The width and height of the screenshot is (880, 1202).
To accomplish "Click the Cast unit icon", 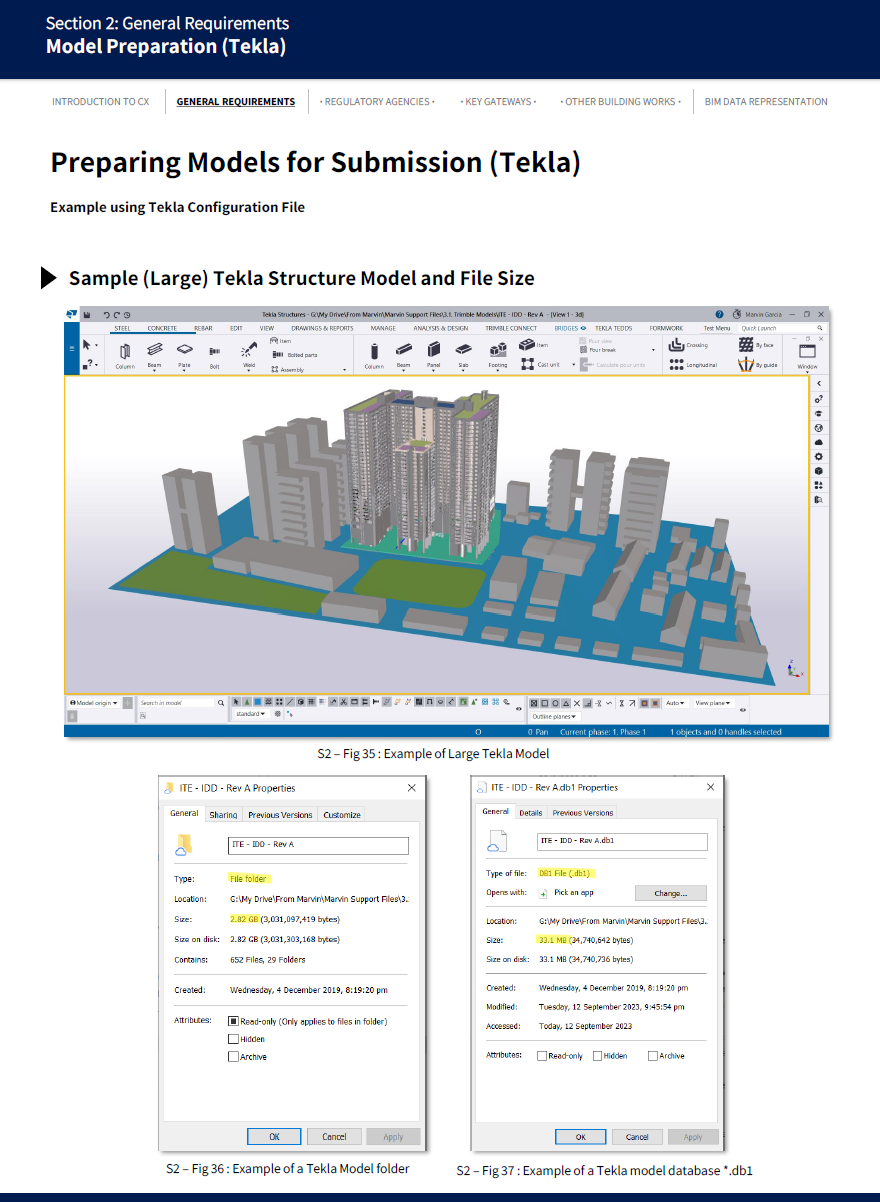I will coord(526,364).
